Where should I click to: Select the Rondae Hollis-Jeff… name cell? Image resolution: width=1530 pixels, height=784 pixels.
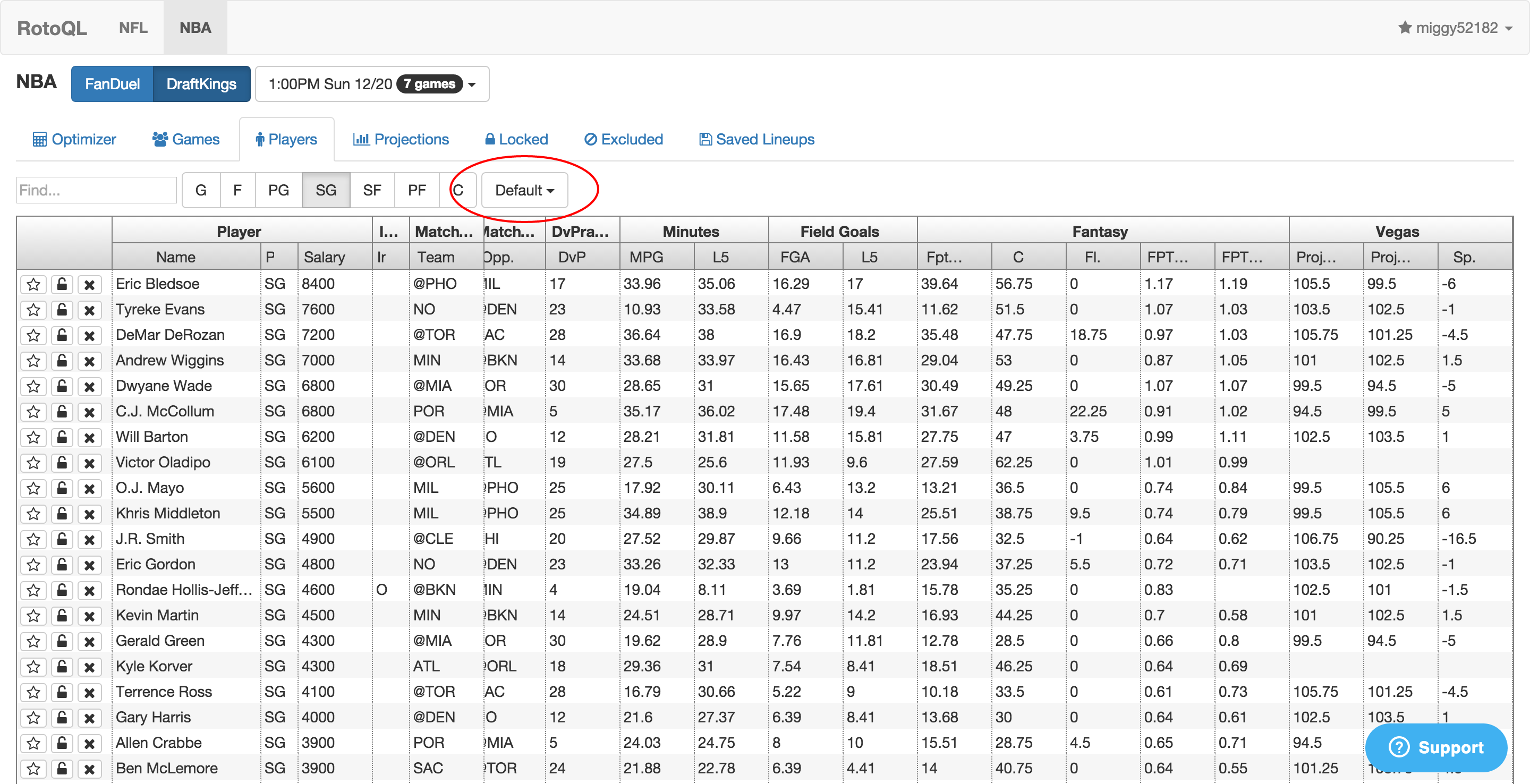tap(186, 590)
